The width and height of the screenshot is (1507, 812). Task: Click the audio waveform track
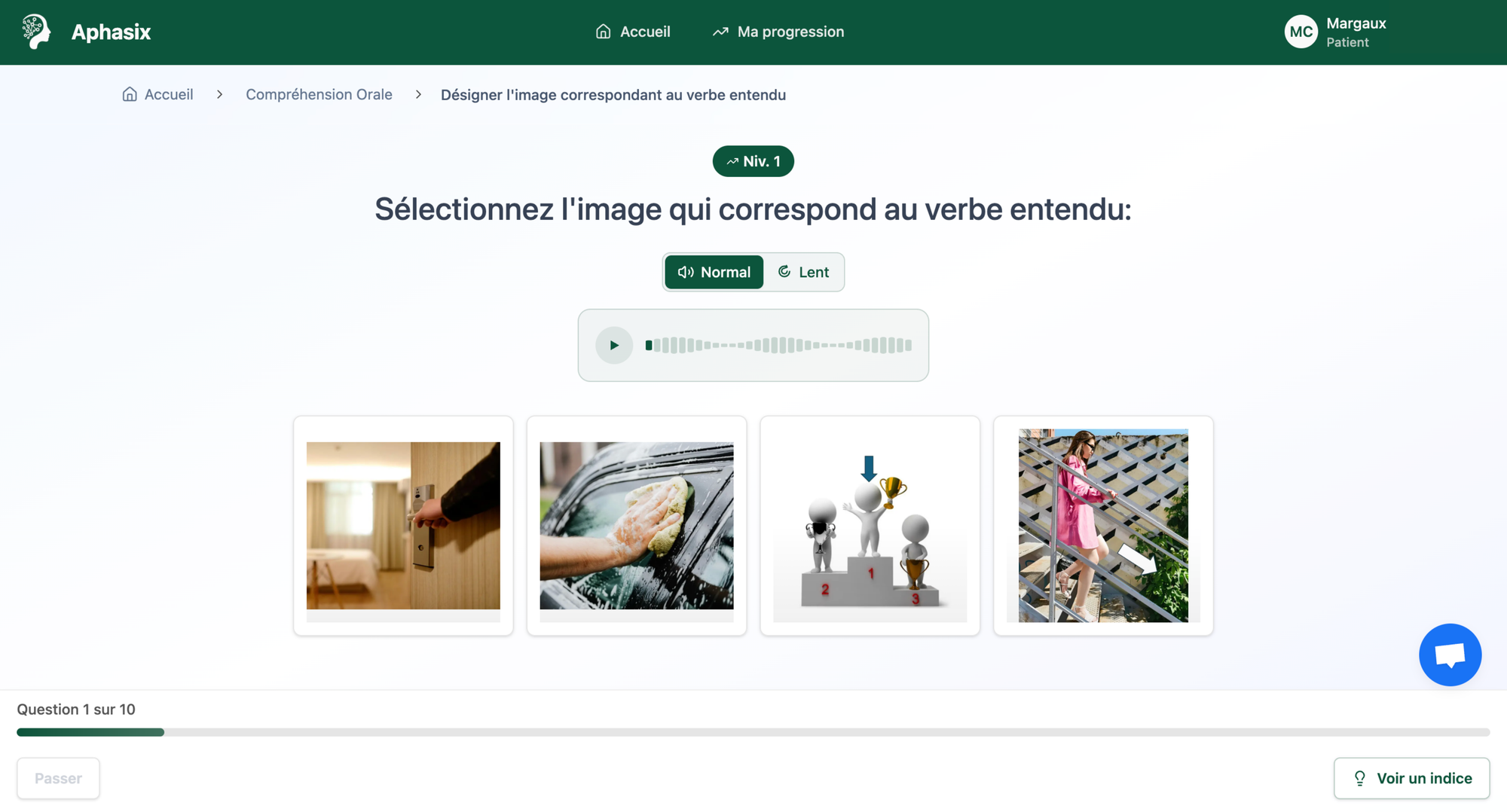[x=778, y=345]
